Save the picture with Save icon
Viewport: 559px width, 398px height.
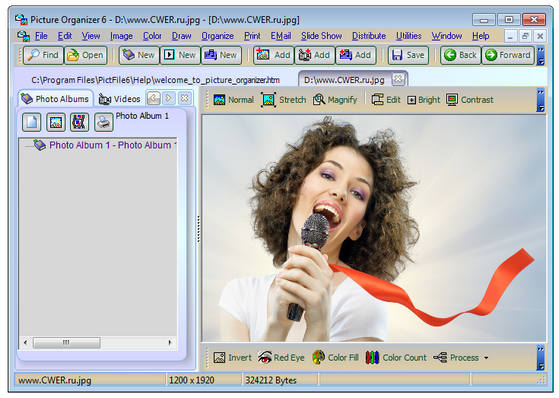(408, 55)
